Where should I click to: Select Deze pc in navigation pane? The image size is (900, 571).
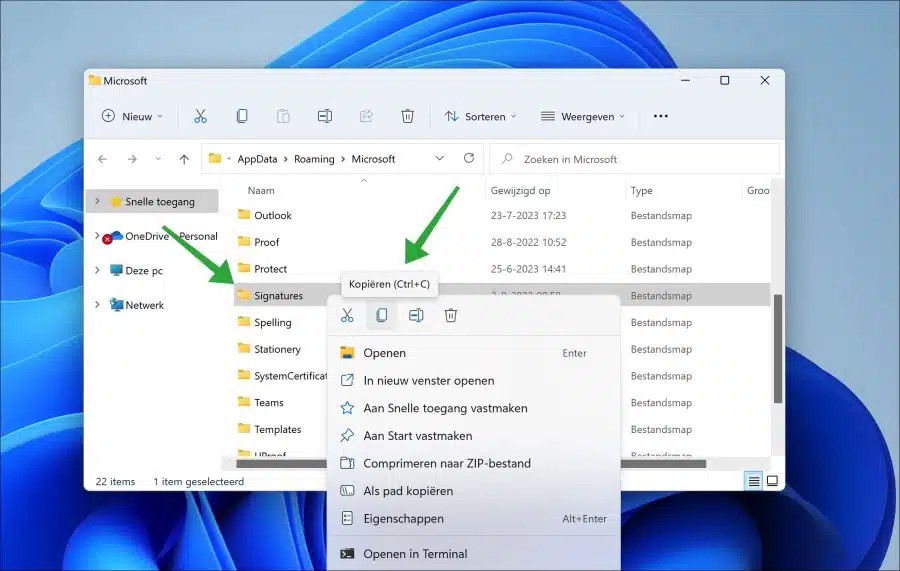tap(144, 270)
